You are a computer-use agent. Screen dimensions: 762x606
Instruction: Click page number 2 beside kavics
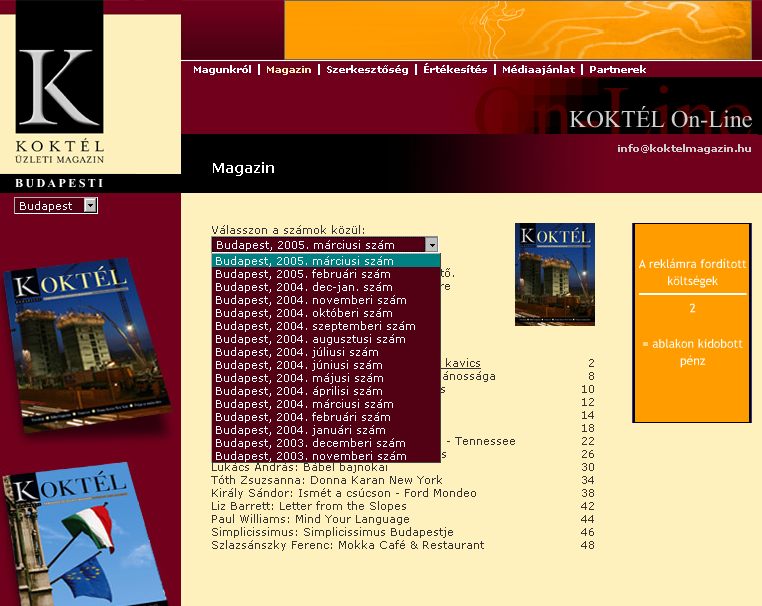click(x=591, y=363)
